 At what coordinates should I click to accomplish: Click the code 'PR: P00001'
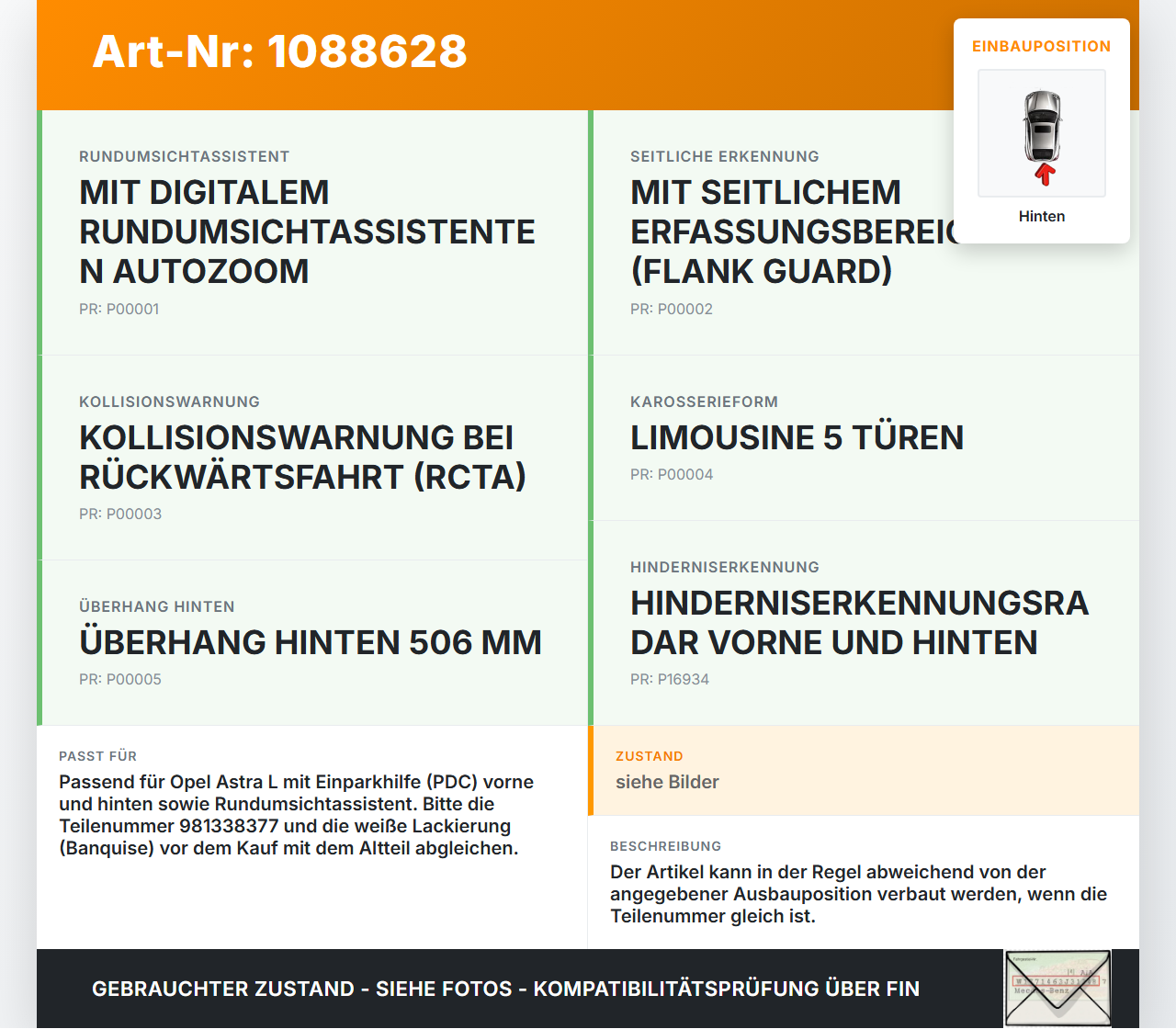tap(119, 309)
